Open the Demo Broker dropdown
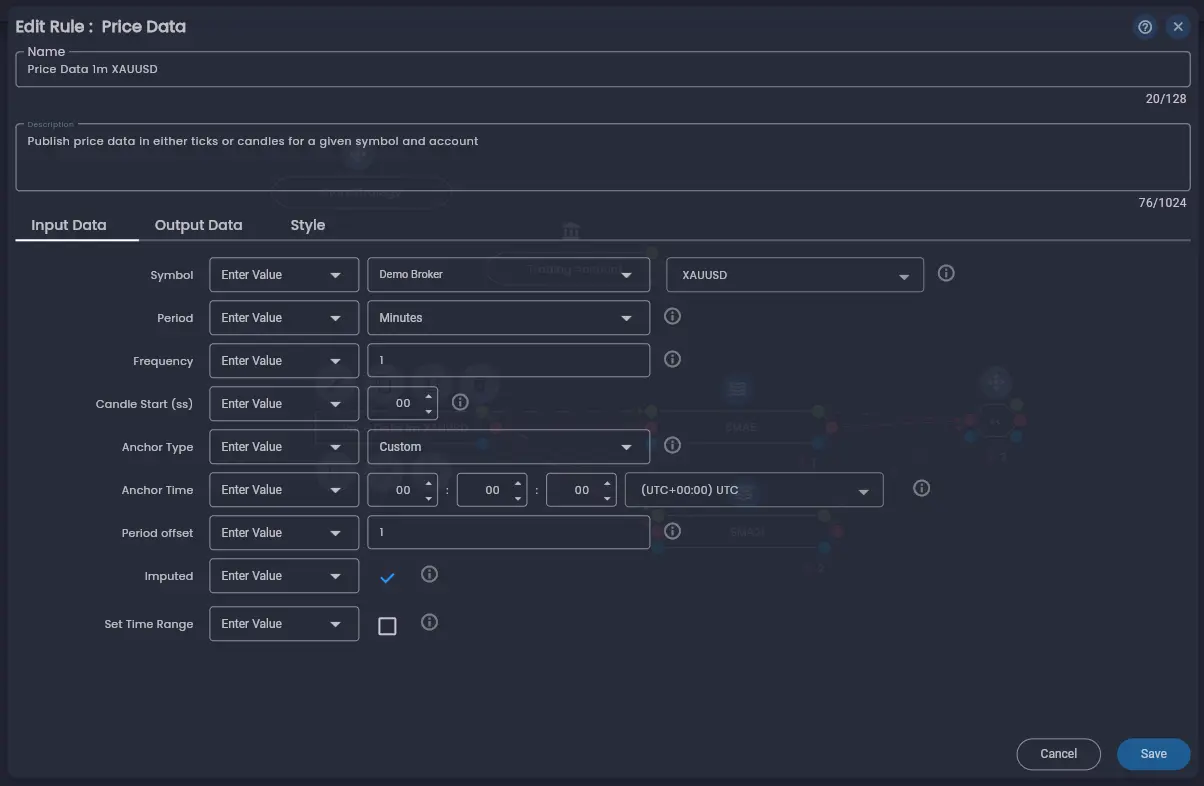Screen dimensions: 1204x786 [x=508, y=273]
